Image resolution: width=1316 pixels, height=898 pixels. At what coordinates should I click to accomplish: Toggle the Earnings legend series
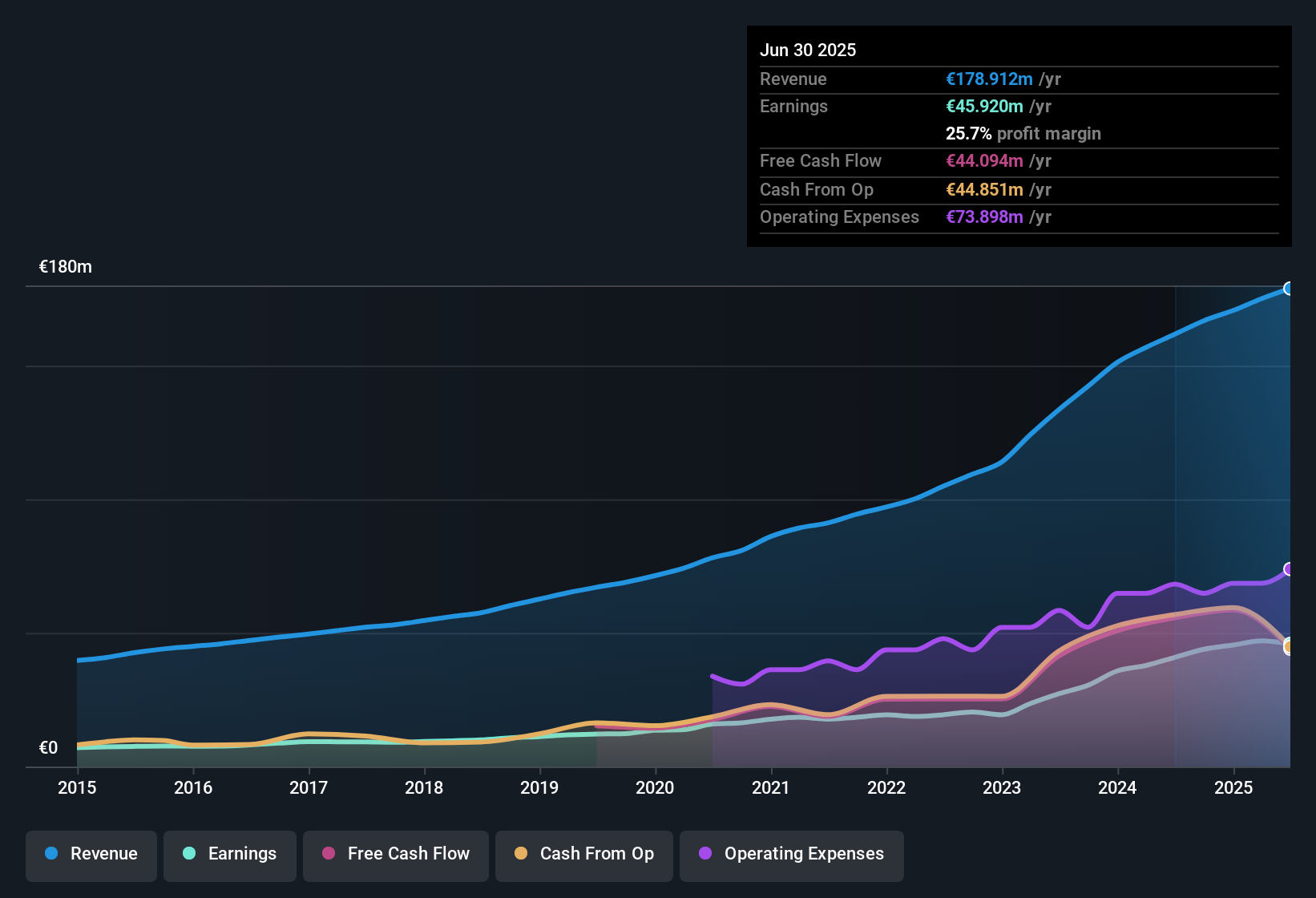[x=230, y=854]
